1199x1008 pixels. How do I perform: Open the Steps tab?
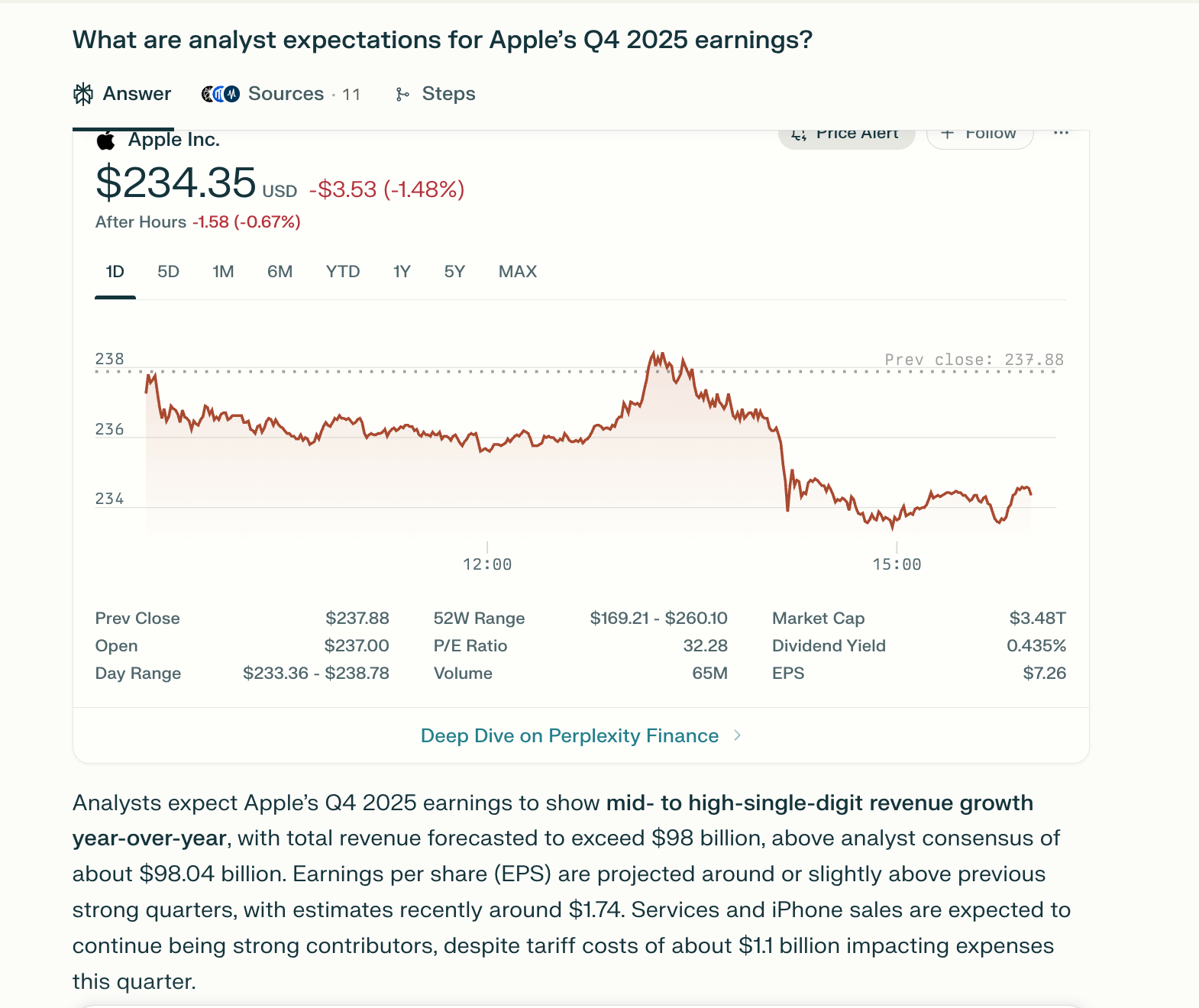tap(448, 94)
